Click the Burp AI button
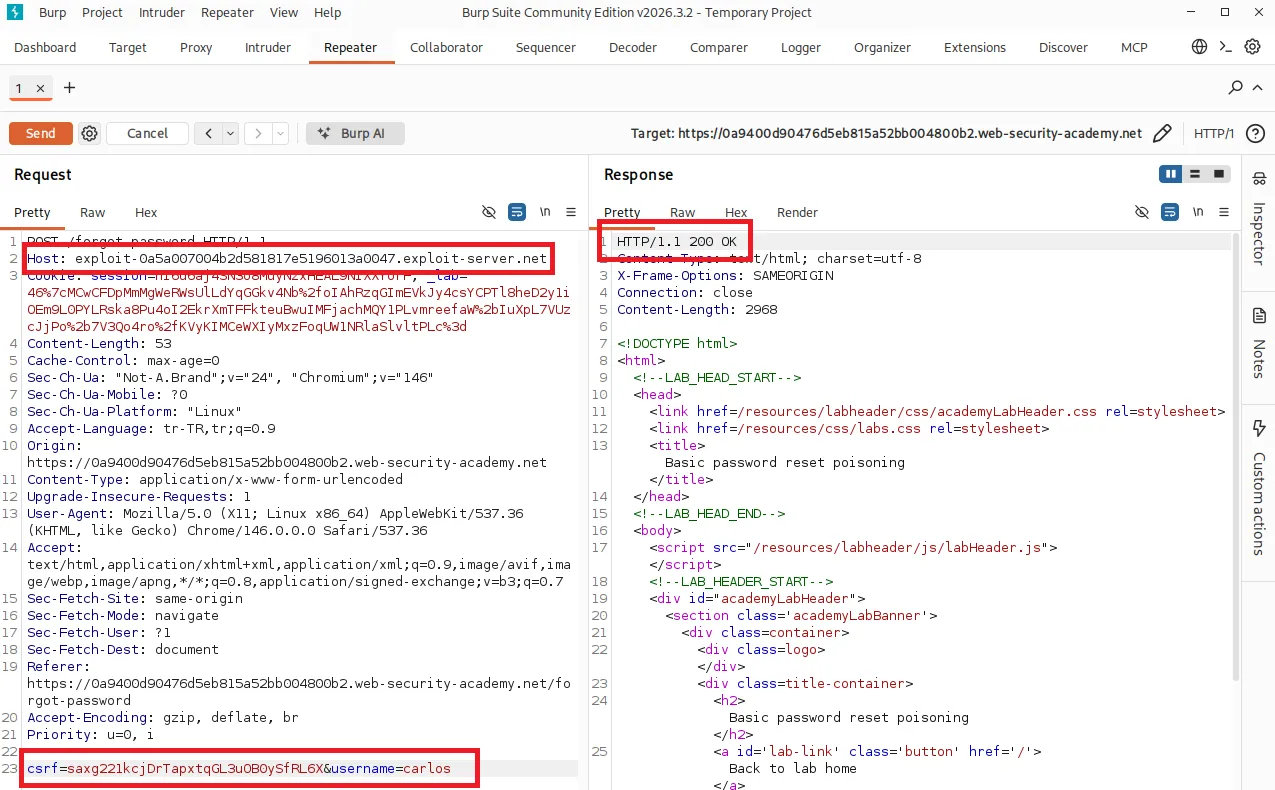This screenshot has height=790, width=1275. tap(355, 133)
